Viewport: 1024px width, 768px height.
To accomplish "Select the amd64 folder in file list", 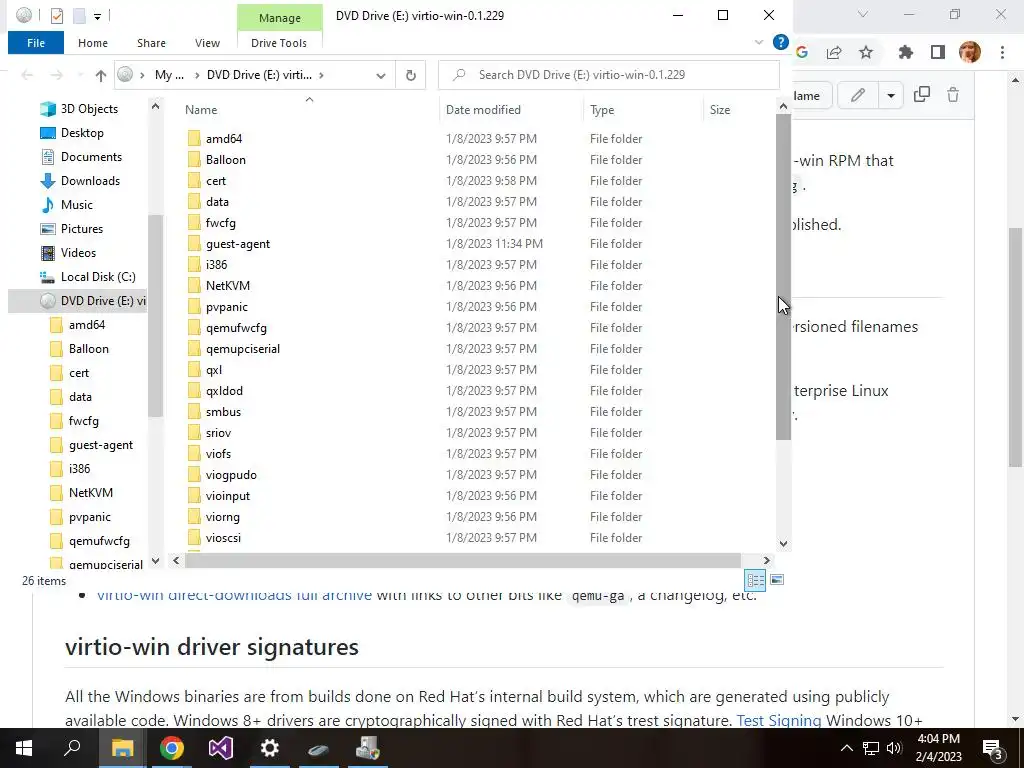I will [x=223, y=138].
